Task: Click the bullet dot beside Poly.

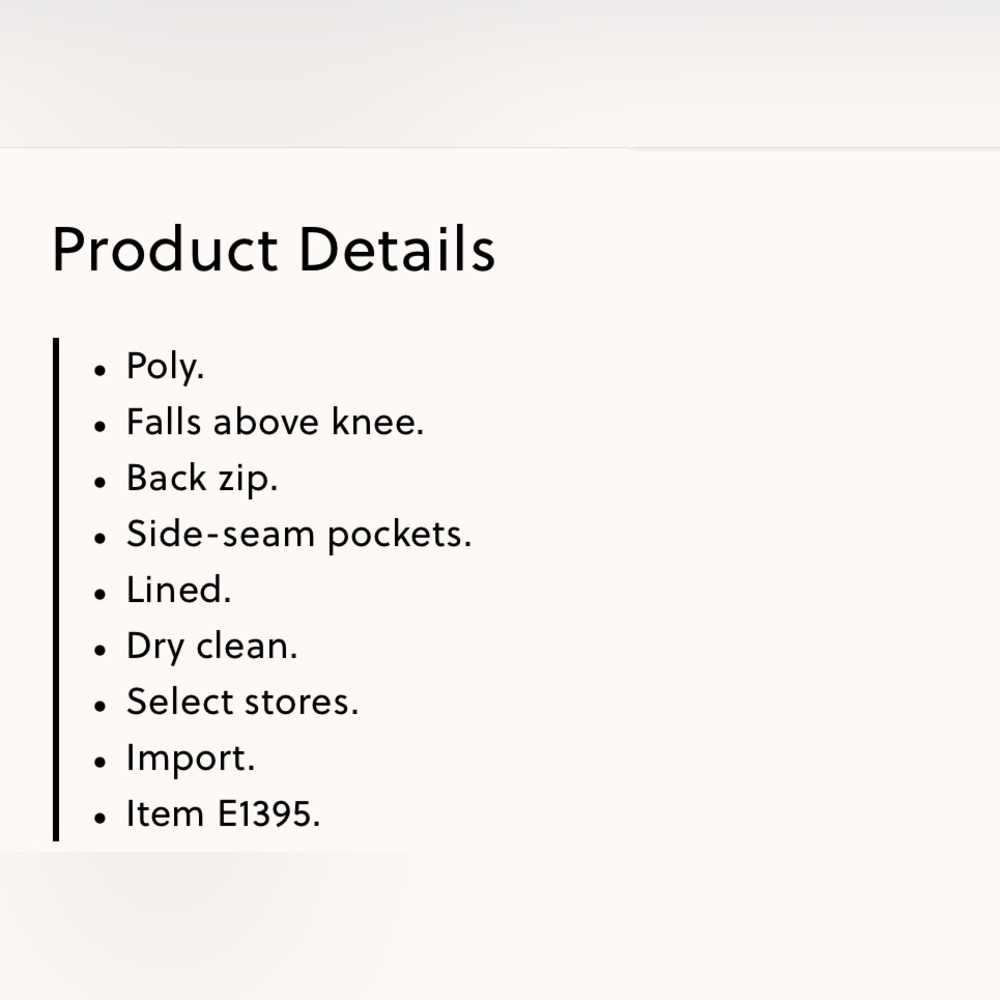Action: (99, 370)
